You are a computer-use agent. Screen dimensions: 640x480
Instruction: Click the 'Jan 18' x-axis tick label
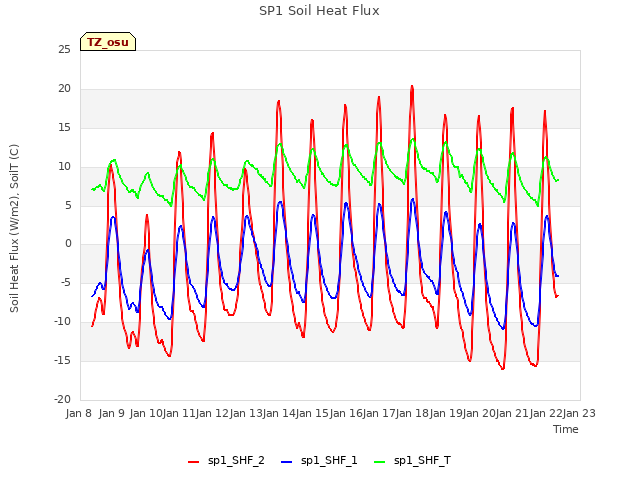tap(412, 413)
